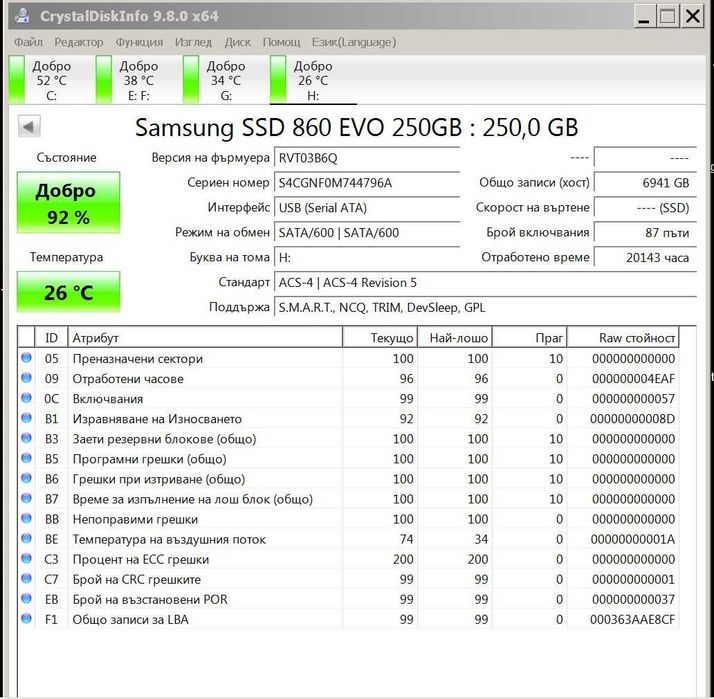
Task: Click the blue status dot for attribute 0C
Action: [26, 398]
